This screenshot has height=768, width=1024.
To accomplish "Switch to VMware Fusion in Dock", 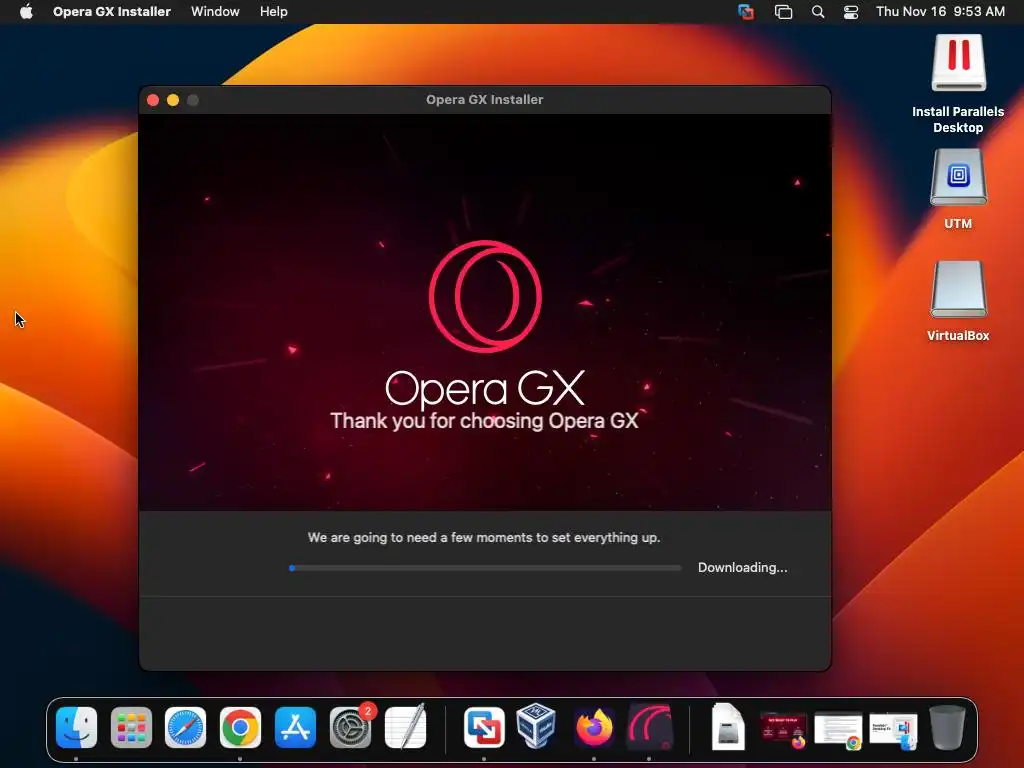I will point(484,727).
